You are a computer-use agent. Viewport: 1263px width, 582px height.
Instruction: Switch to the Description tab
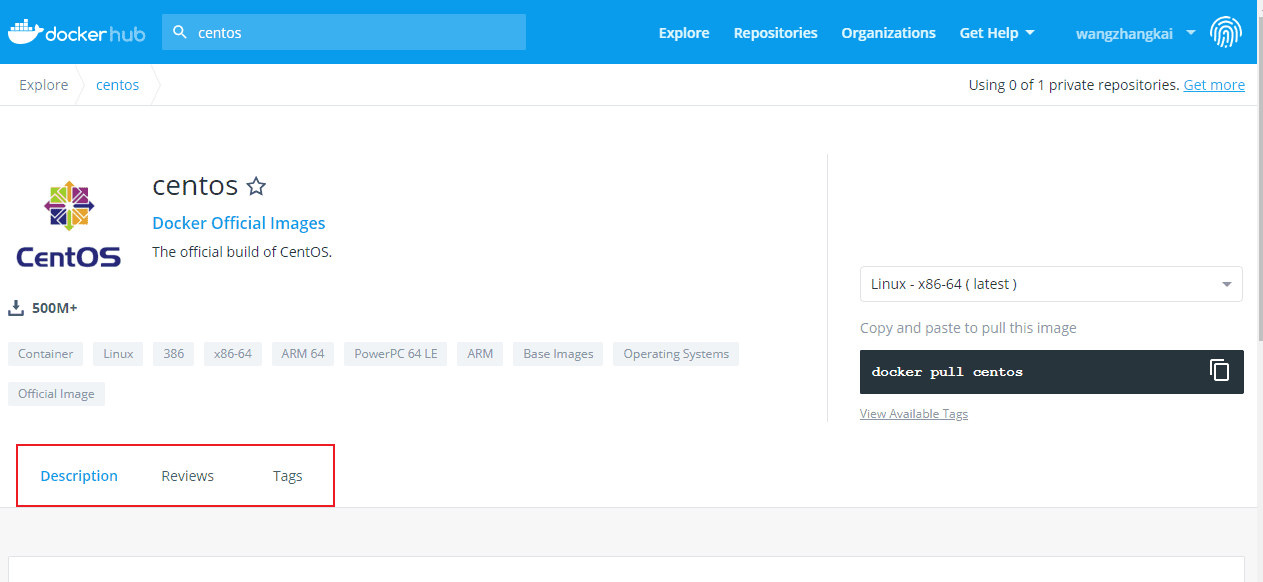79,476
